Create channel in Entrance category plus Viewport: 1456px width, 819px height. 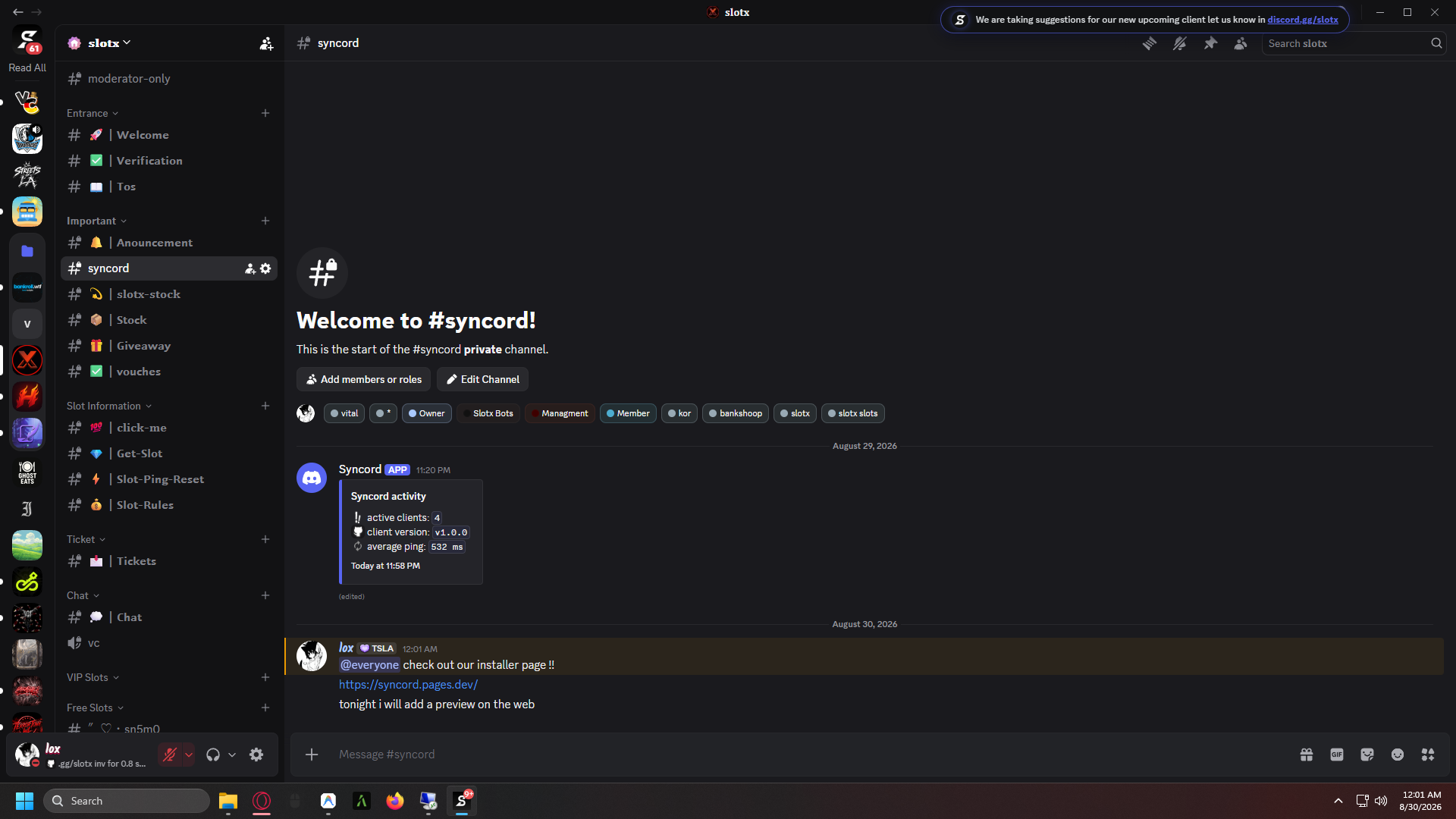[x=265, y=113]
